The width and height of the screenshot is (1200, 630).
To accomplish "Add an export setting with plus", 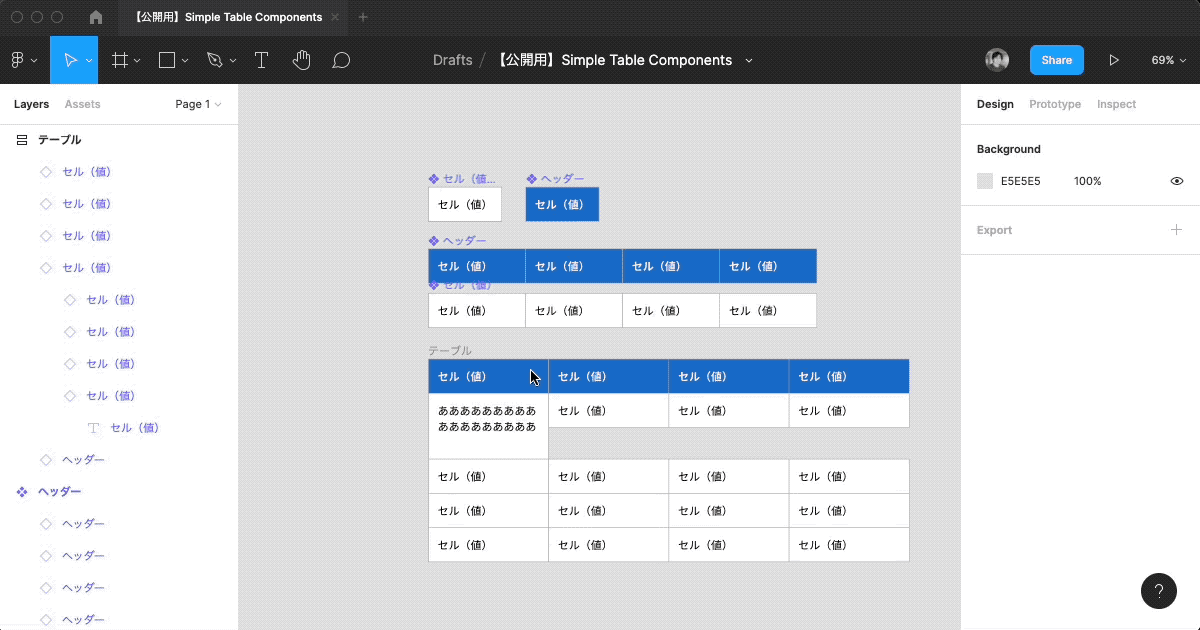I will pyautogui.click(x=1176, y=230).
